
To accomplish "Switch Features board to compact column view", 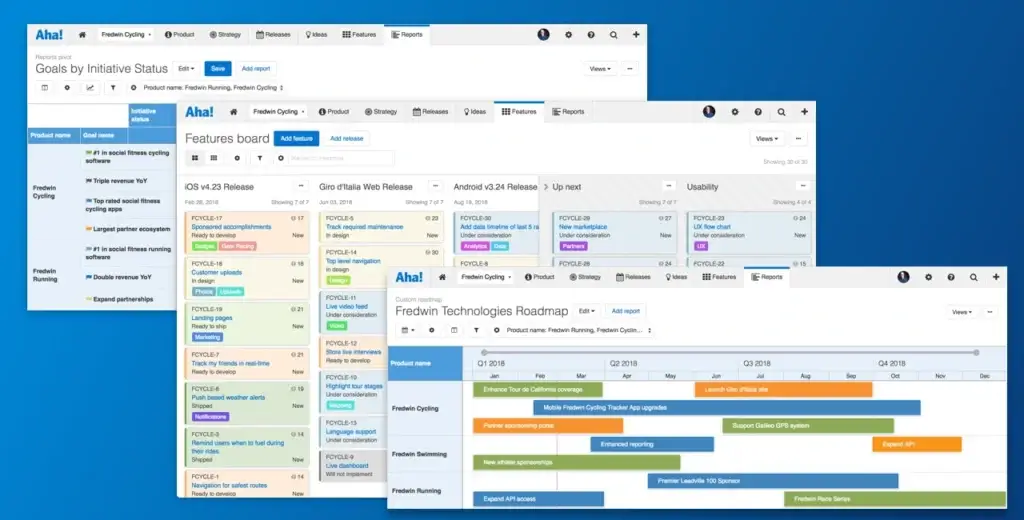I will click(x=214, y=158).
